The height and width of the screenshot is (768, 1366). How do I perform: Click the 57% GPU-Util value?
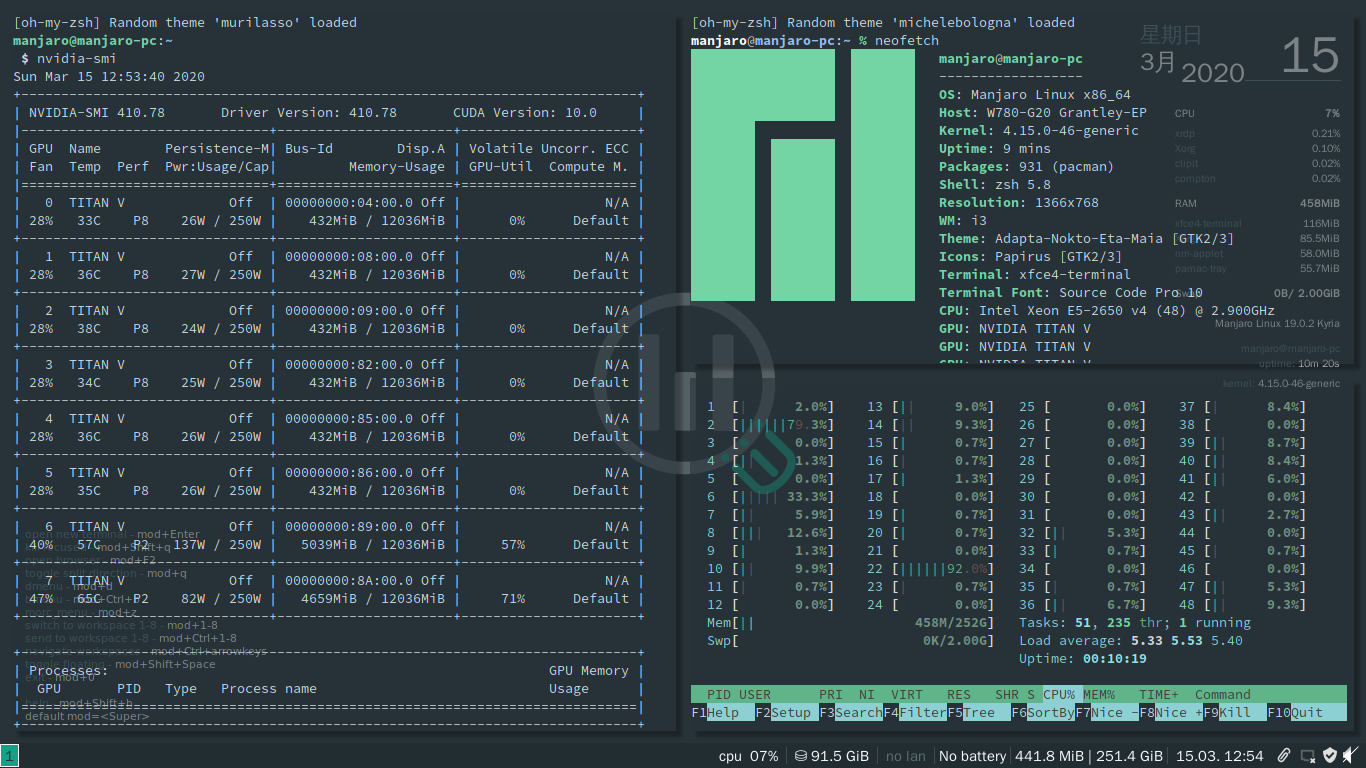(x=513, y=545)
